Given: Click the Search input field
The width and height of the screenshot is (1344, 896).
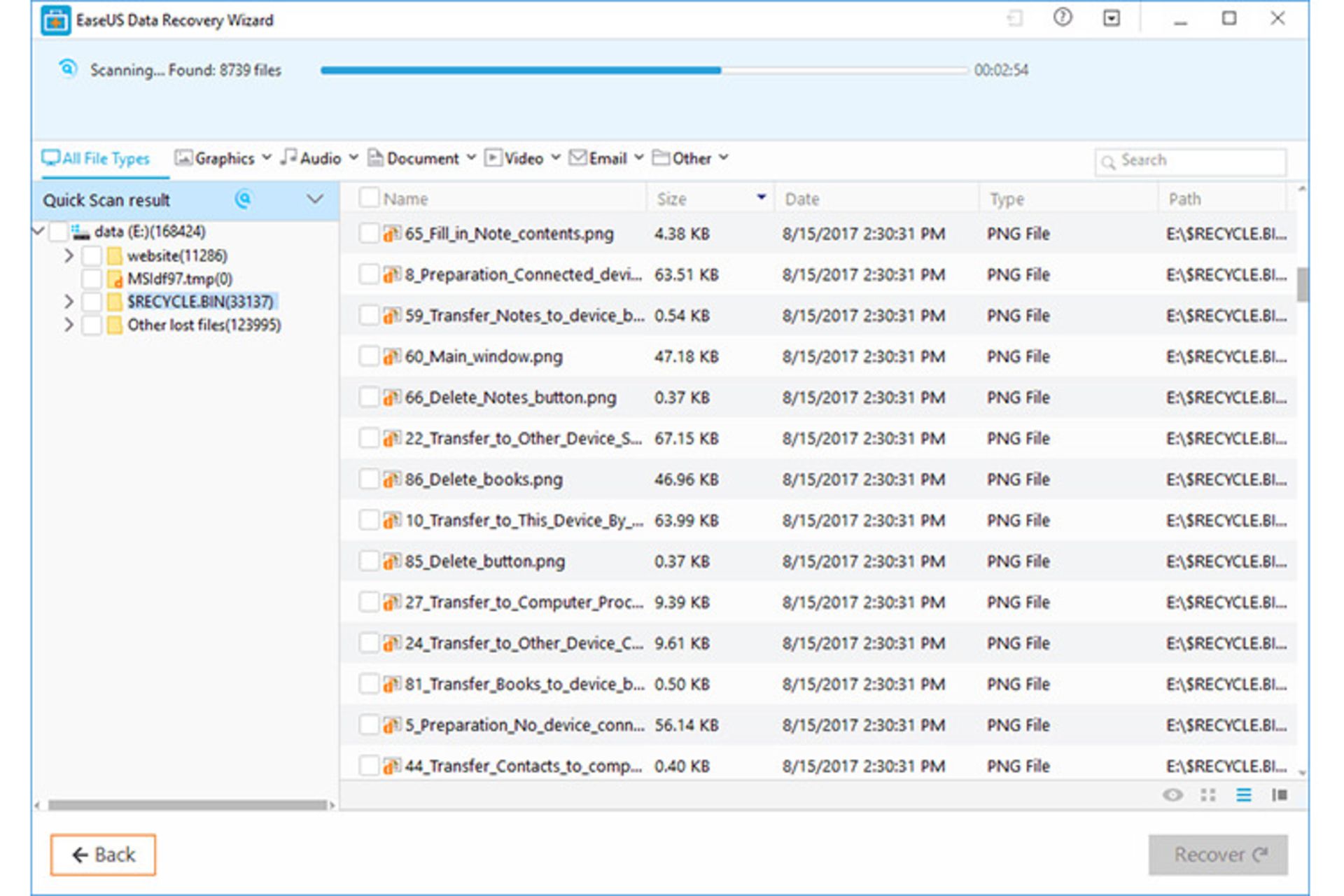Looking at the screenshot, I should pos(1190,162).
